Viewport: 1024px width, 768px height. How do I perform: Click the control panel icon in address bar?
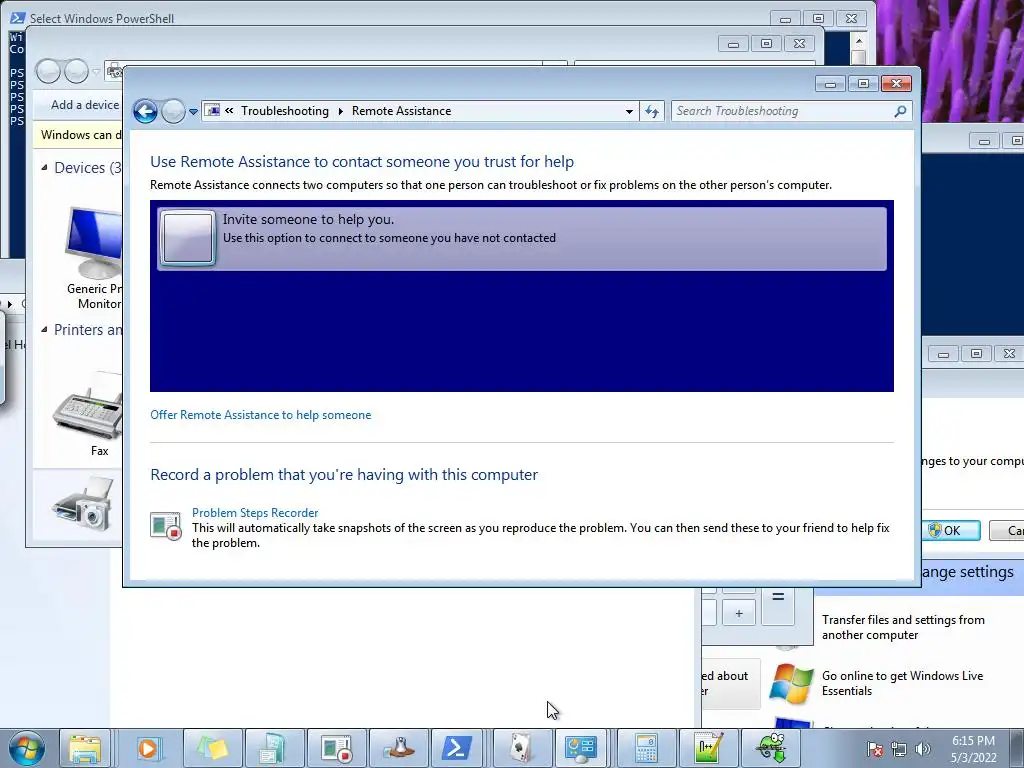coord(212,111)
